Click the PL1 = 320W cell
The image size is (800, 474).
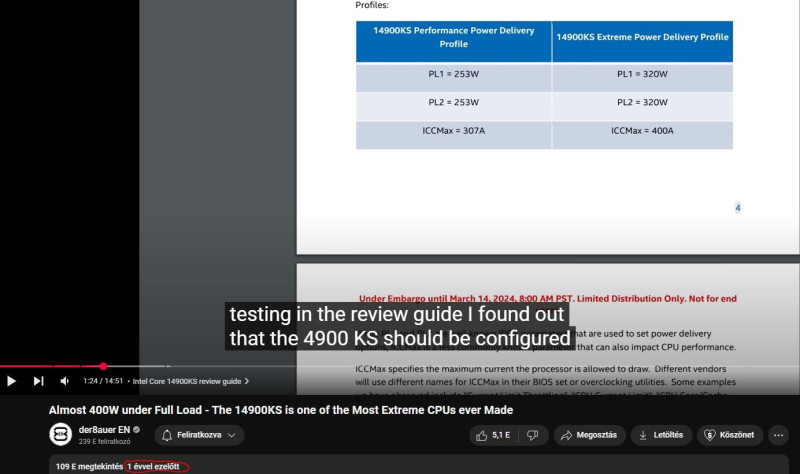642,78
